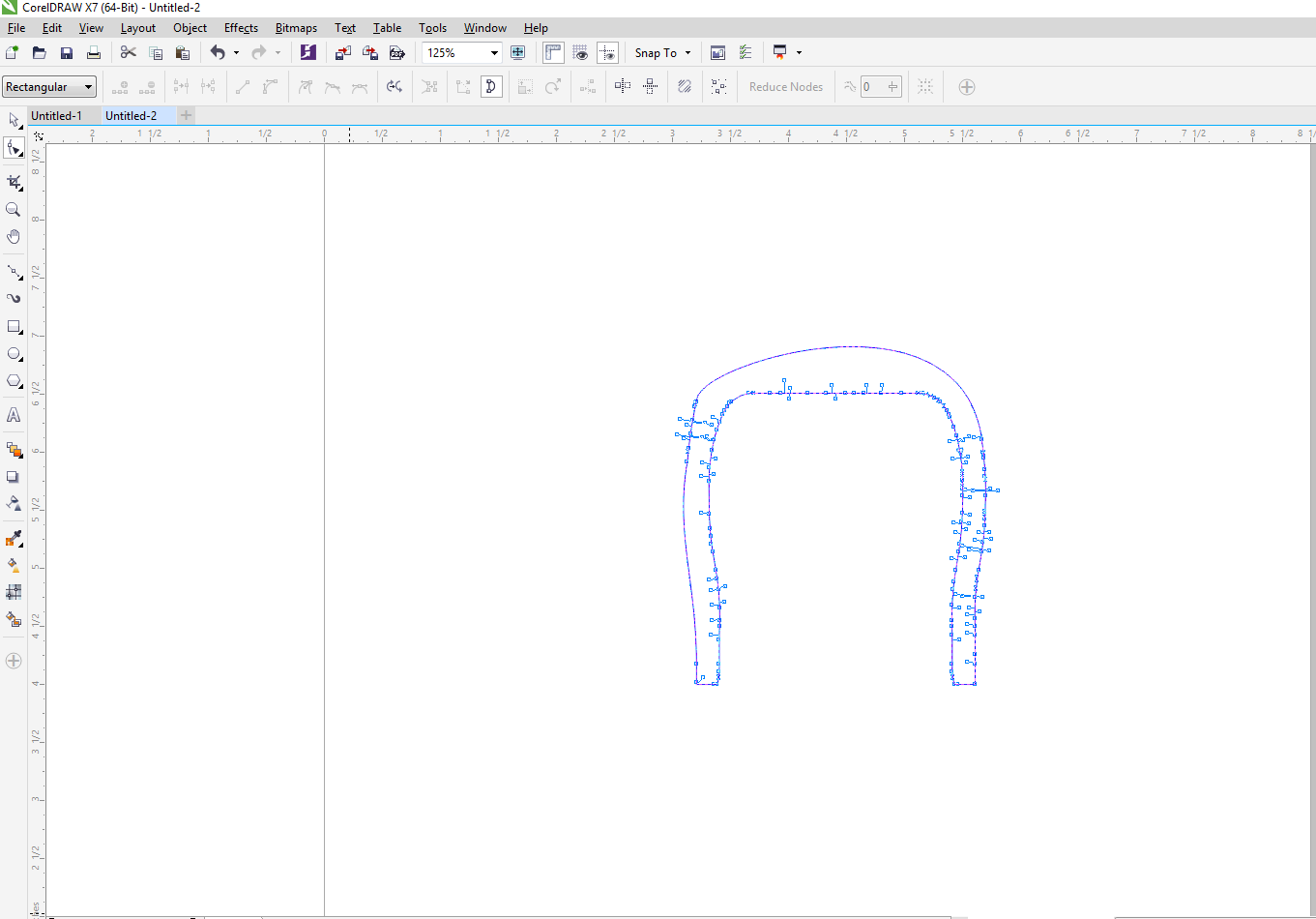Click the Search content icon
Screen dimensions: 1316x919
click(308, 53)
